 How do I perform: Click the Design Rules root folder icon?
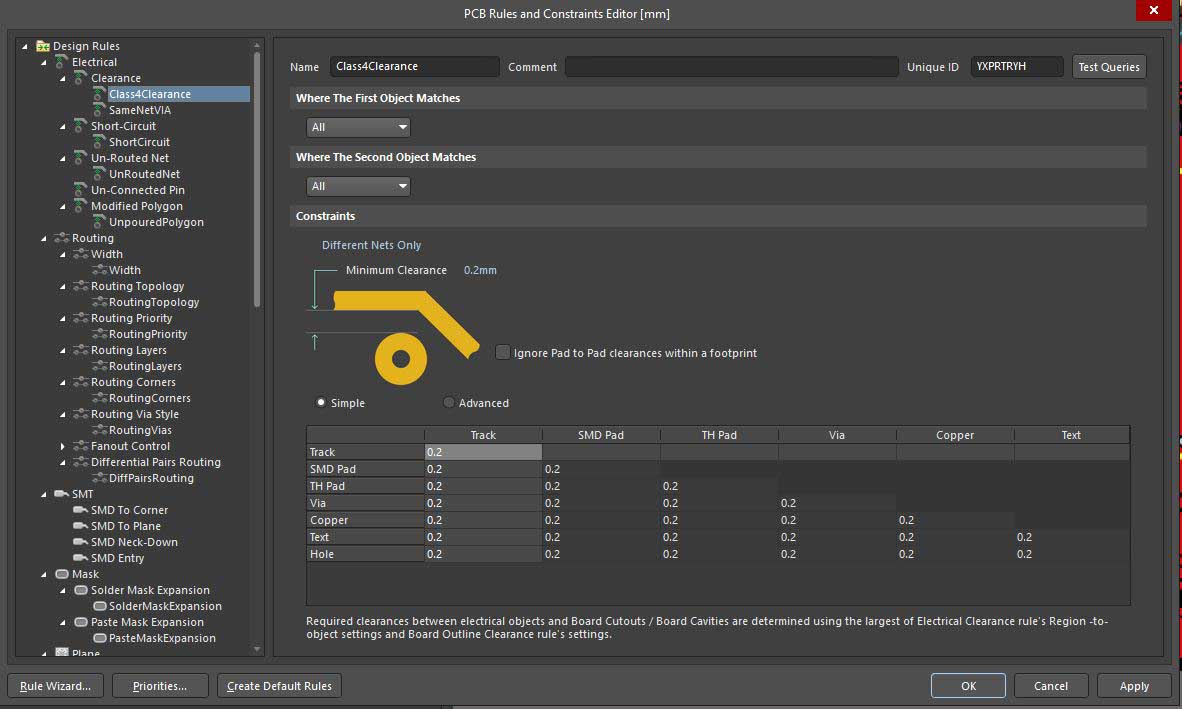pos(43,46)
